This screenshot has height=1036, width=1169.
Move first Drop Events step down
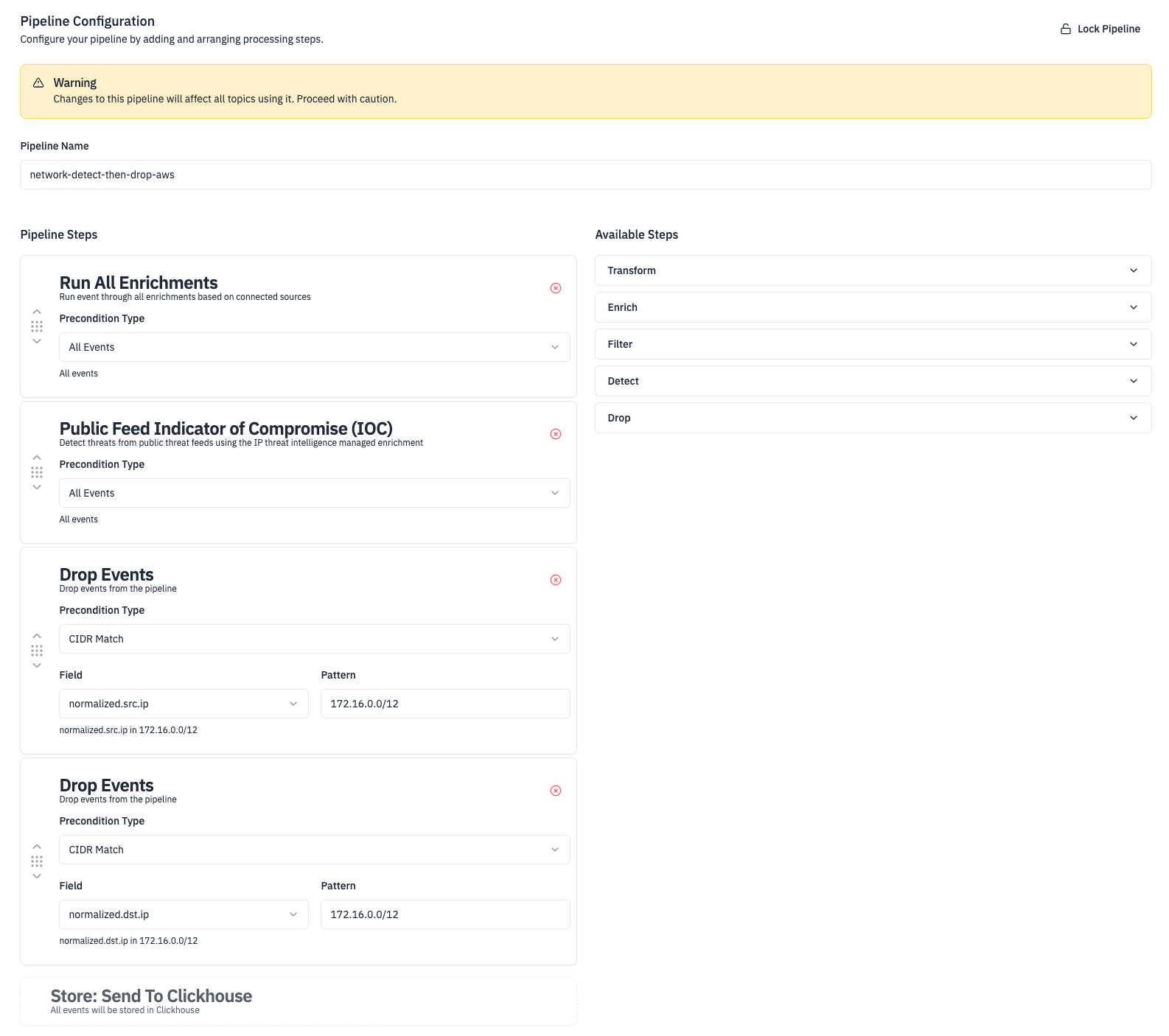tap(37, 665)
